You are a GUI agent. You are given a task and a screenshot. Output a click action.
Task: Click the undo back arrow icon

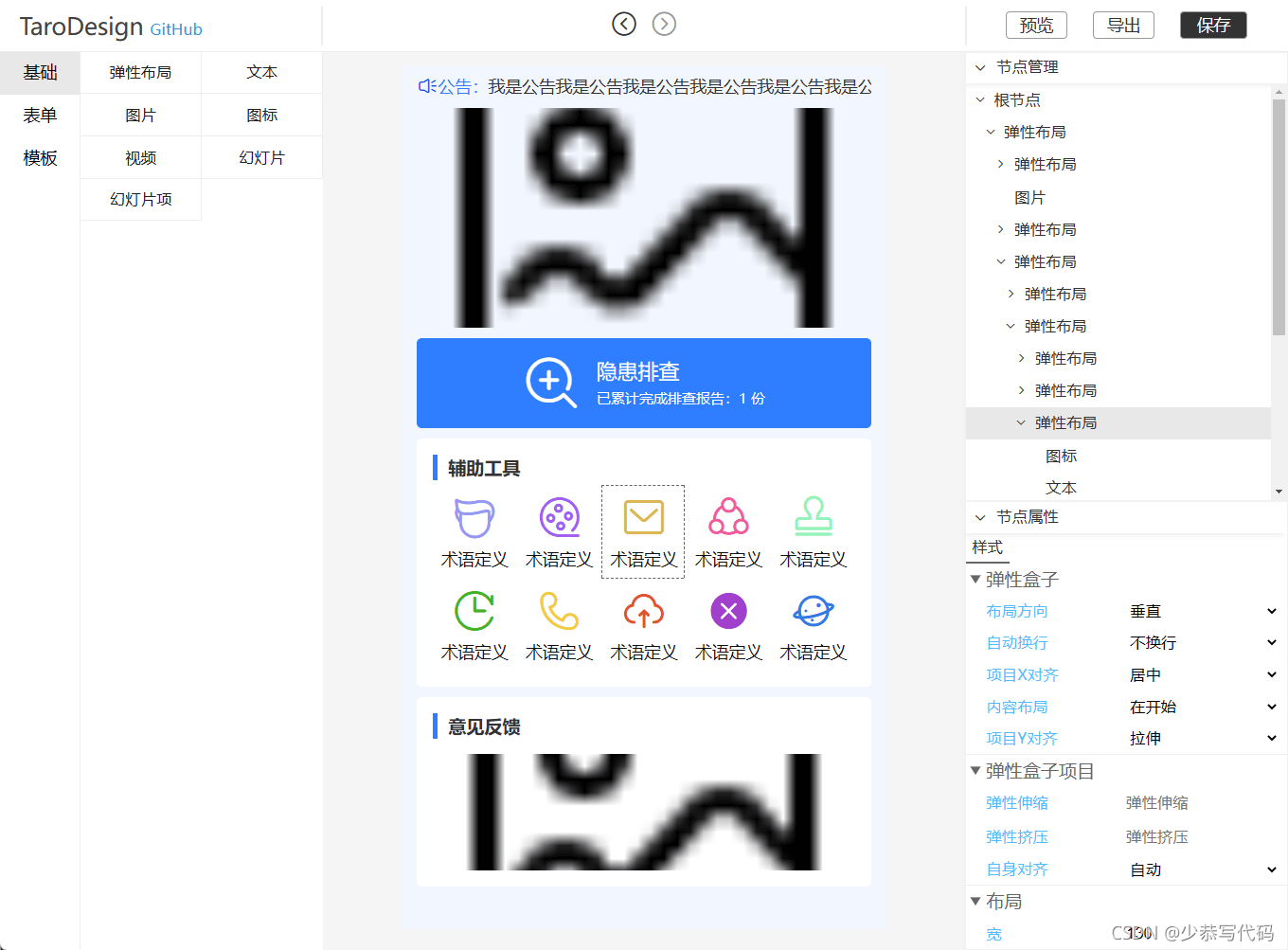(624, 24)
